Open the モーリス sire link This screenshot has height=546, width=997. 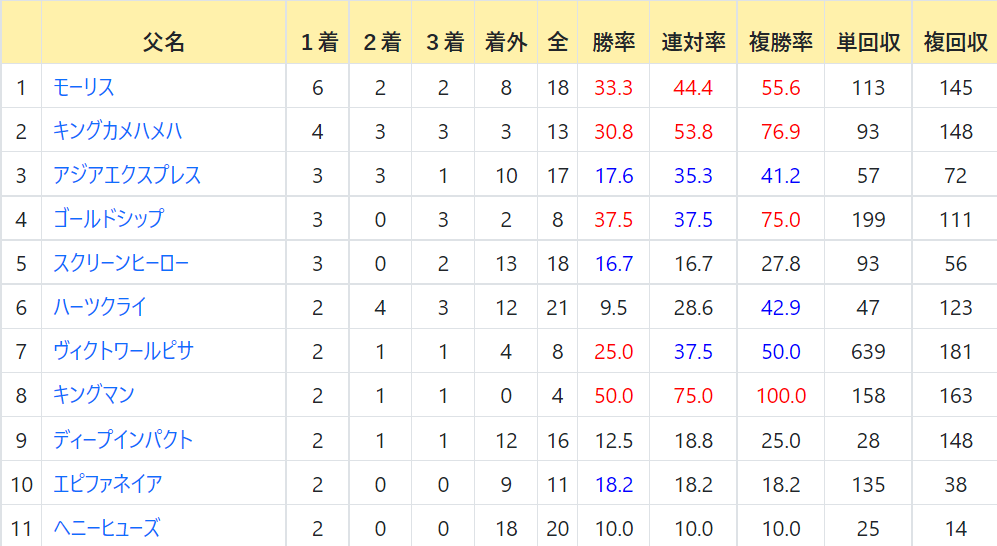click(x=83, y=87)
